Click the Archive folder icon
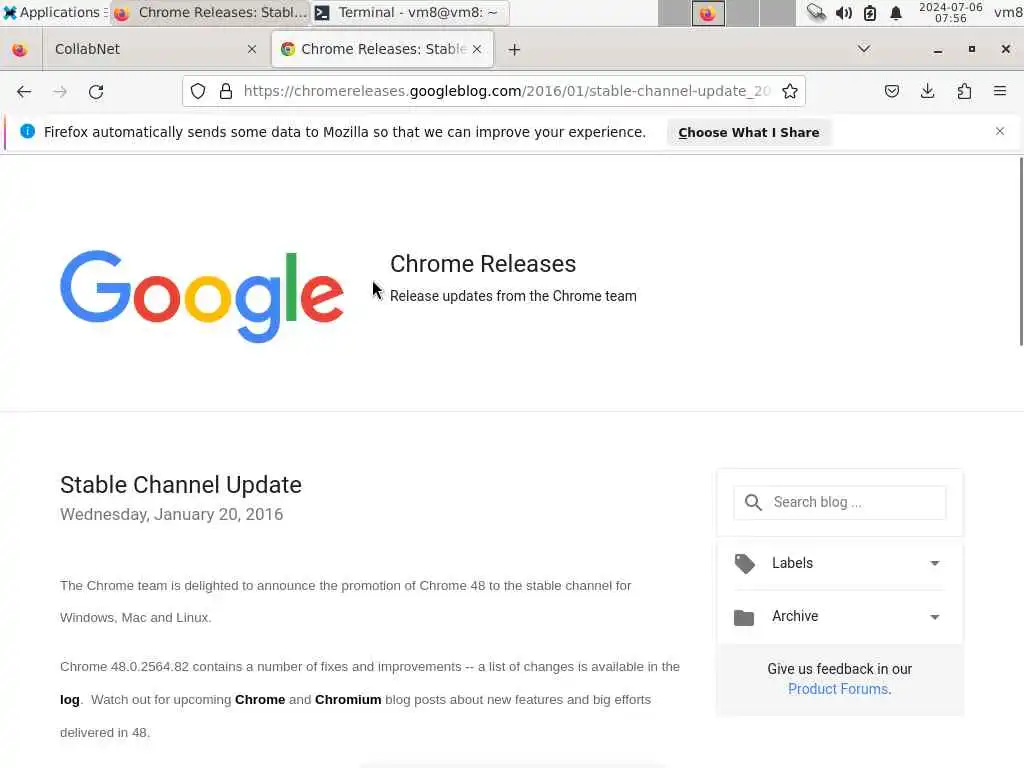 (744, 617)
